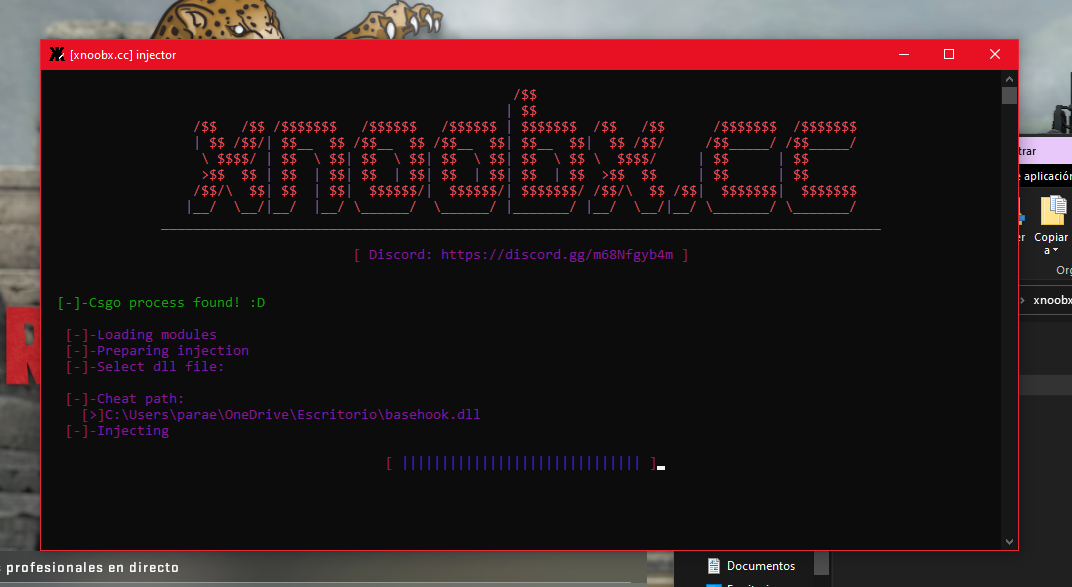The width and height of the screenshot is (1072, 587).
Task: Maximize the xnoobx injector window
Action: (949, 55)
